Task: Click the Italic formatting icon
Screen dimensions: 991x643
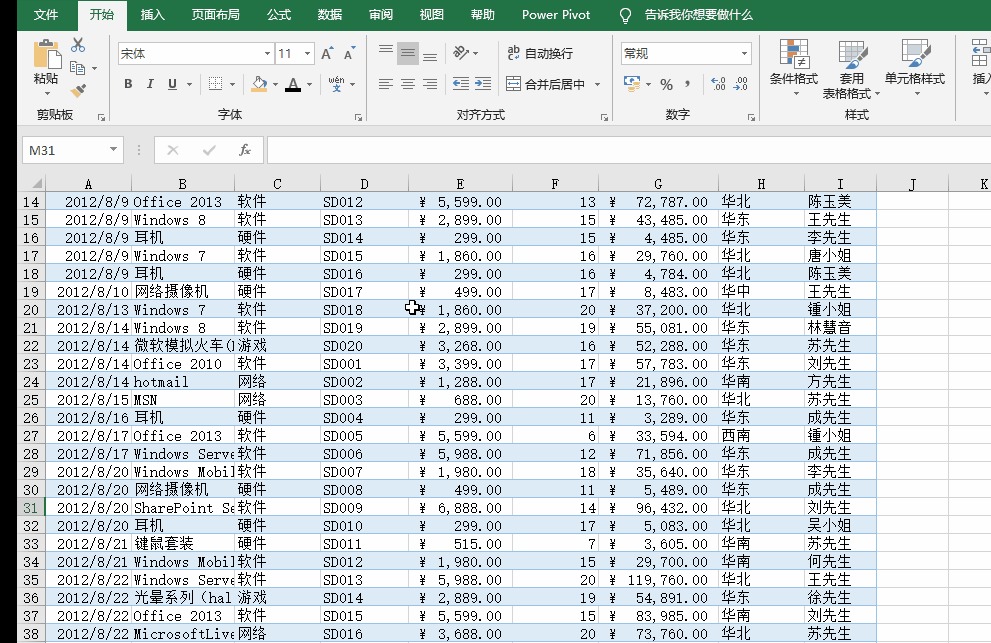Action: coord(148,84)
